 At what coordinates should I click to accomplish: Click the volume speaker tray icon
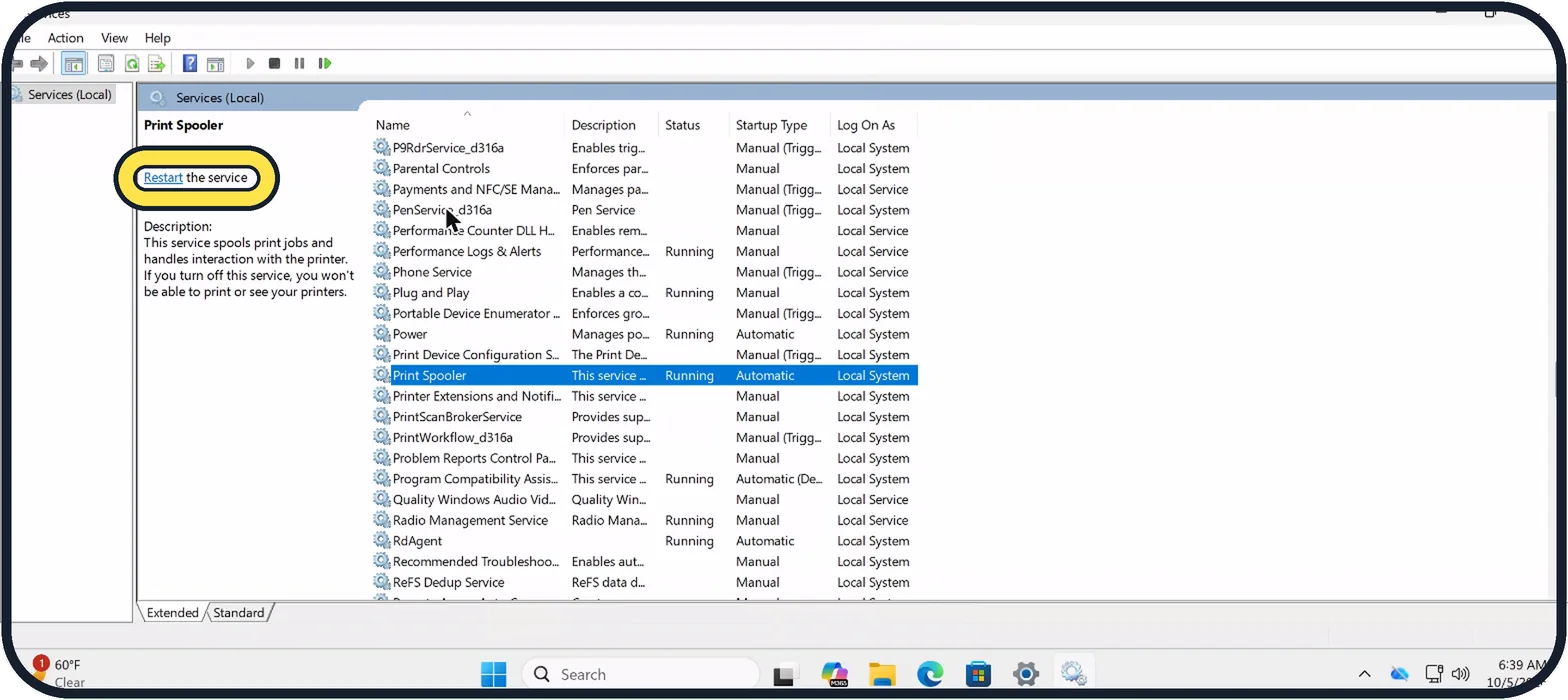[1461, 674]
